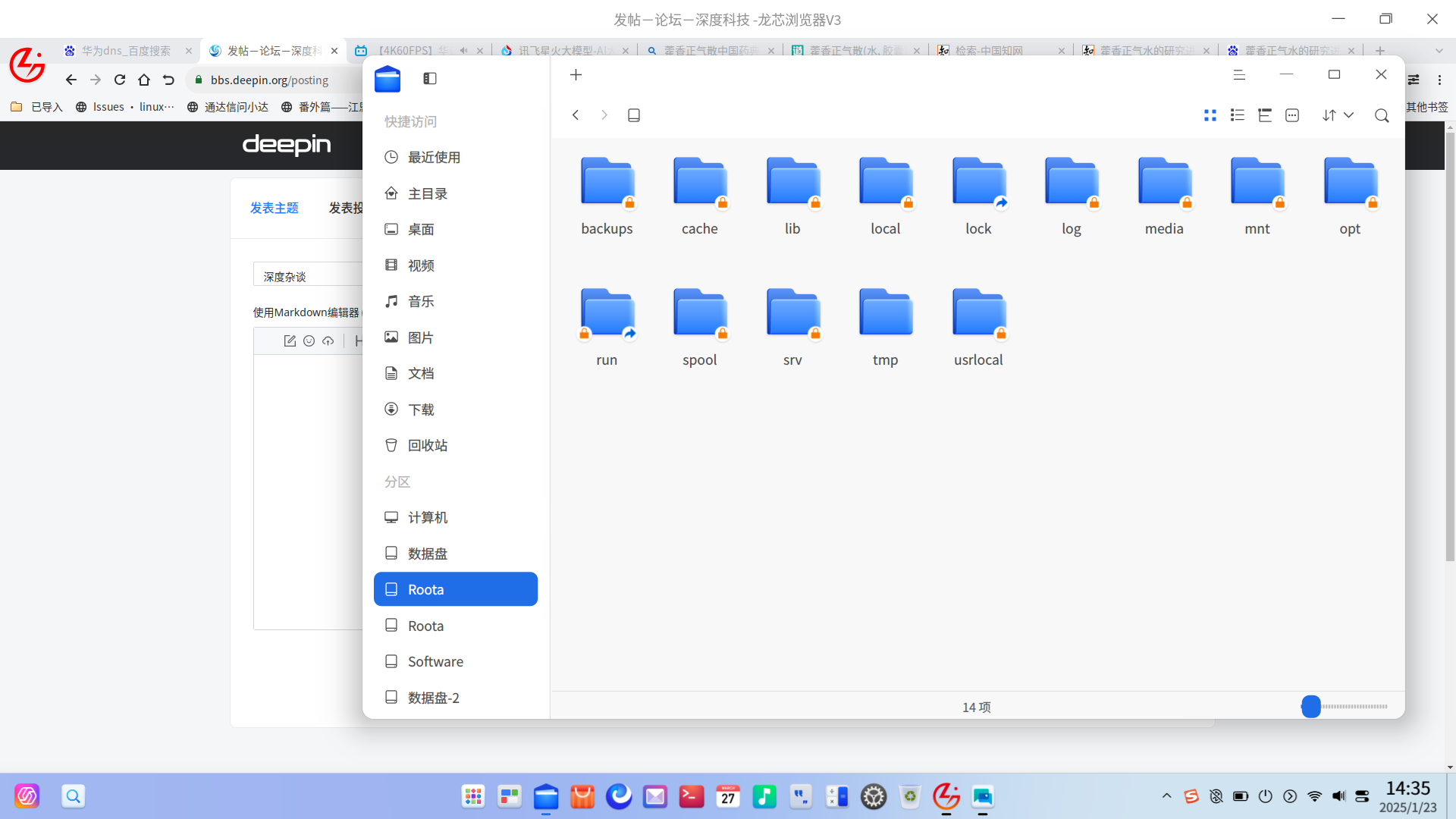Switch to 华为dns_百度搜索 browser tab
Viewport: 1456px width, 819px height.
point(128,51)
